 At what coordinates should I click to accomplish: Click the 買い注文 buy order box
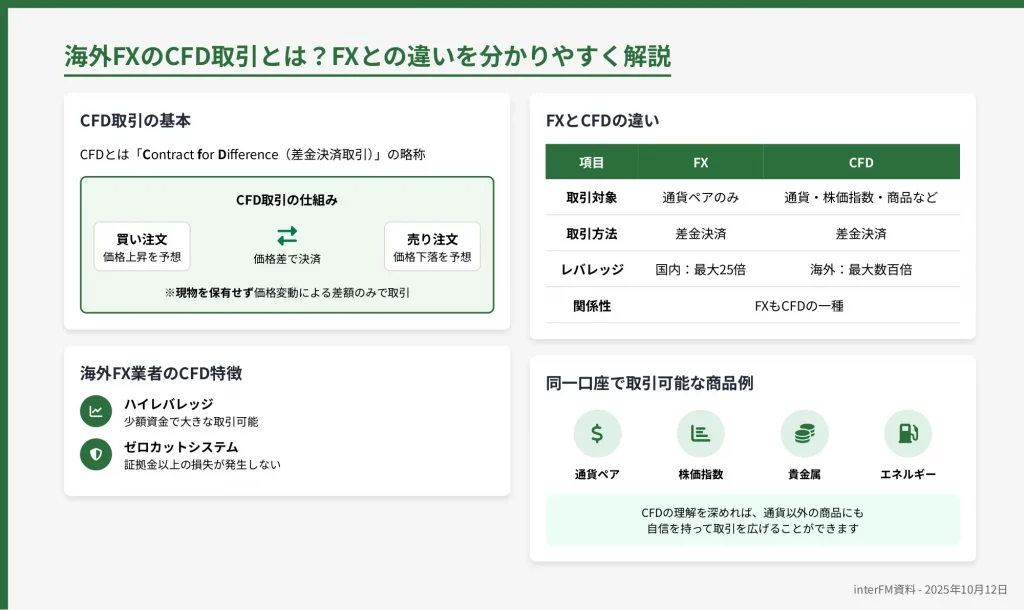coord(142,247)
